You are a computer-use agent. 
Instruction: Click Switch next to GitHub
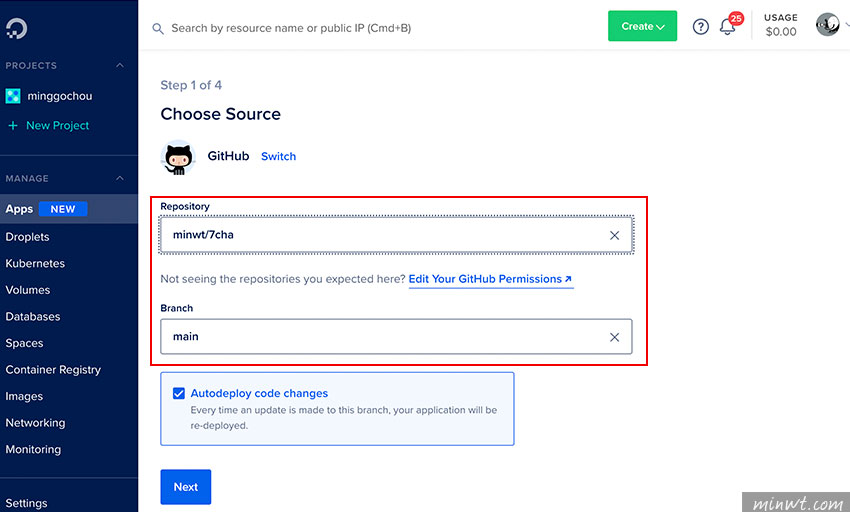coord(279,156)
